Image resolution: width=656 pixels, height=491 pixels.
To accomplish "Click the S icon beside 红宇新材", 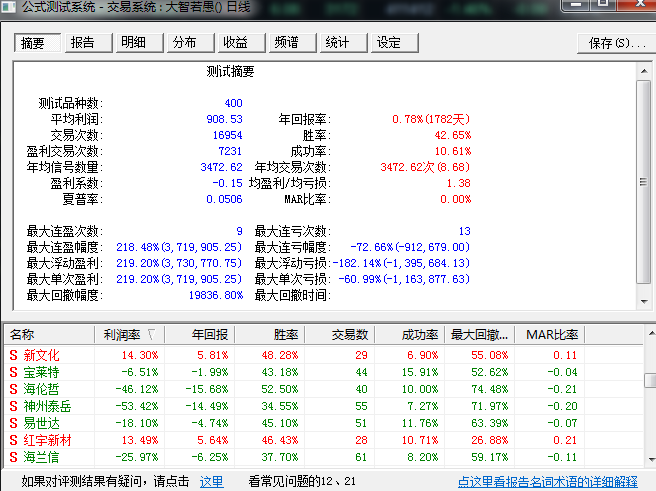I will [14, 440].
